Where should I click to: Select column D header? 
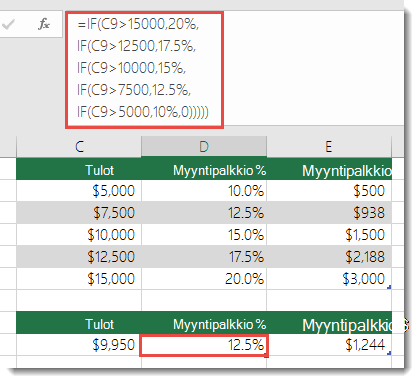(204, 147)
